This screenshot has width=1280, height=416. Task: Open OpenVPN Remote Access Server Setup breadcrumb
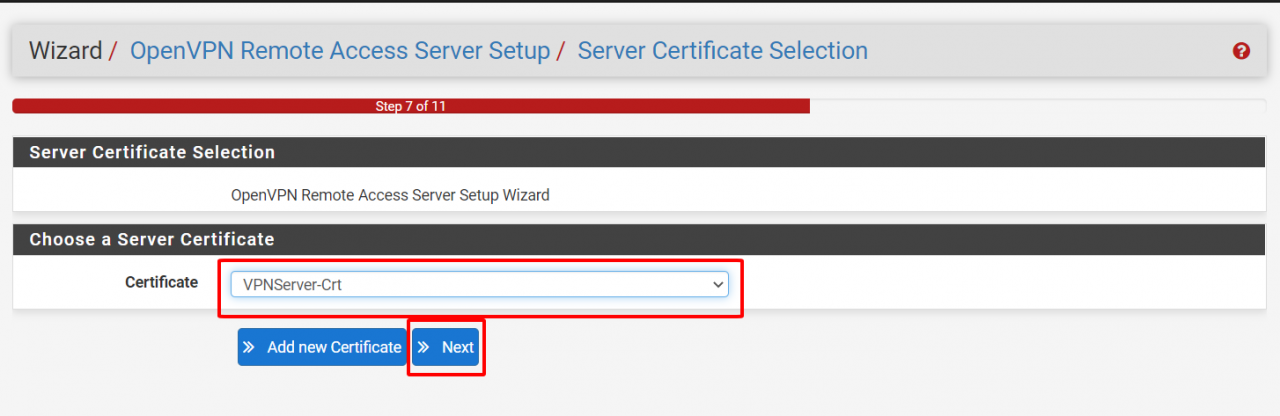(x=340, y=51)
